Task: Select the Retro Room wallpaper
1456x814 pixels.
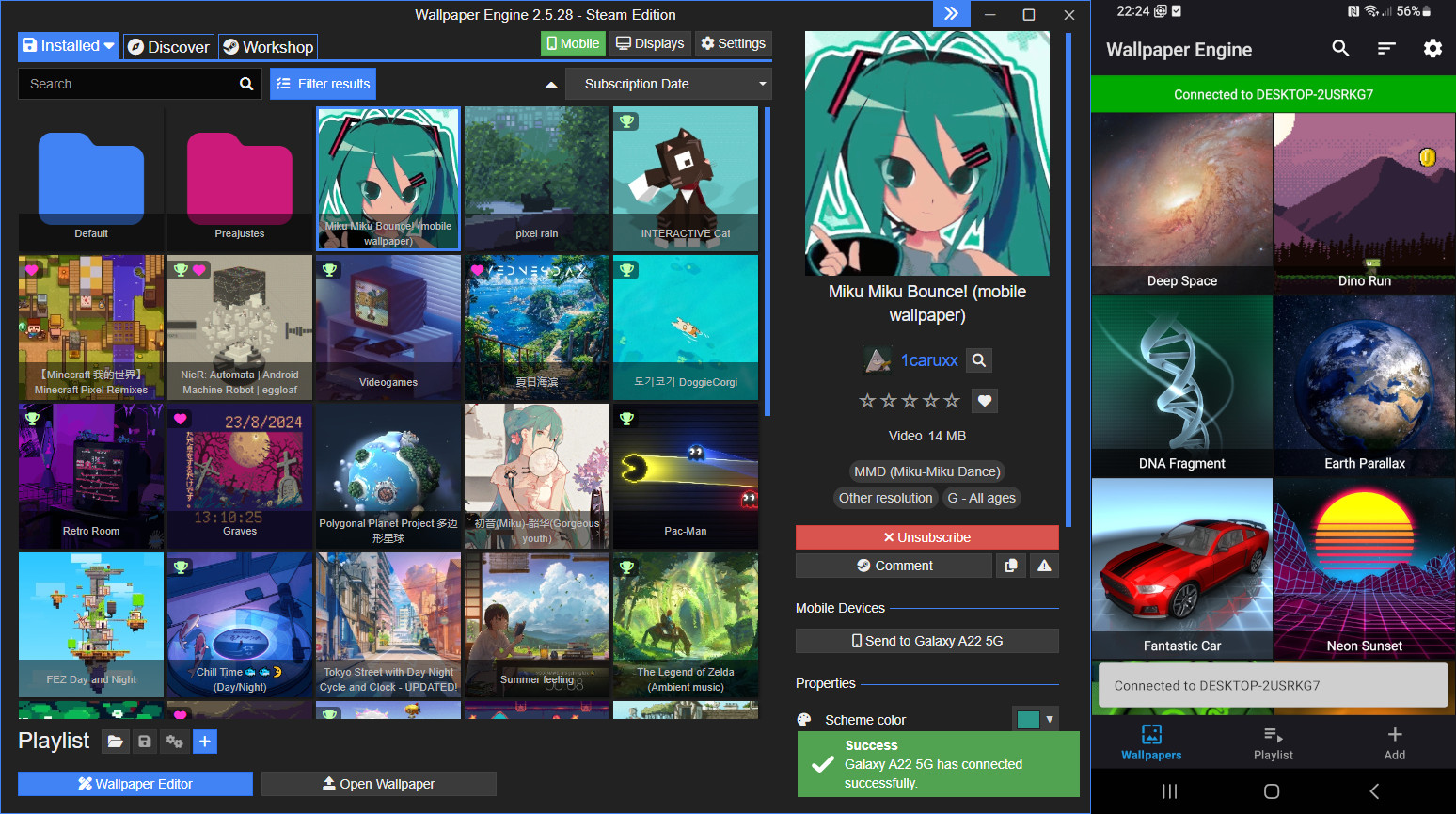Action: pyautogui.click(x=91, y=476)
